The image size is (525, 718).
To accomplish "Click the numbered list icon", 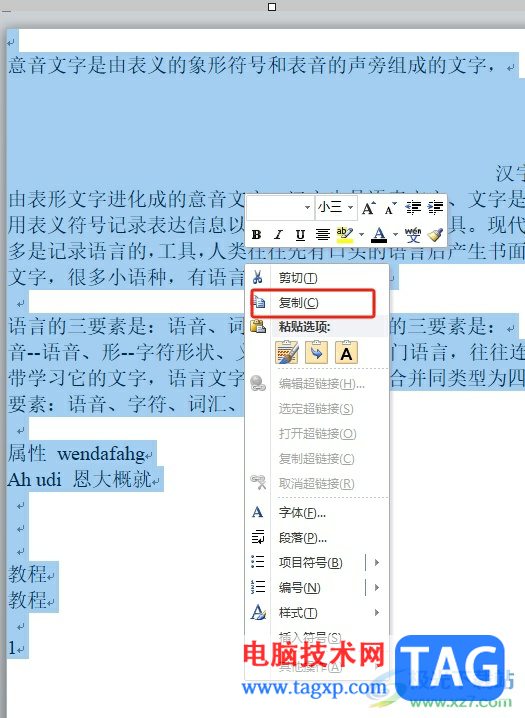I will tap(258, 587).
